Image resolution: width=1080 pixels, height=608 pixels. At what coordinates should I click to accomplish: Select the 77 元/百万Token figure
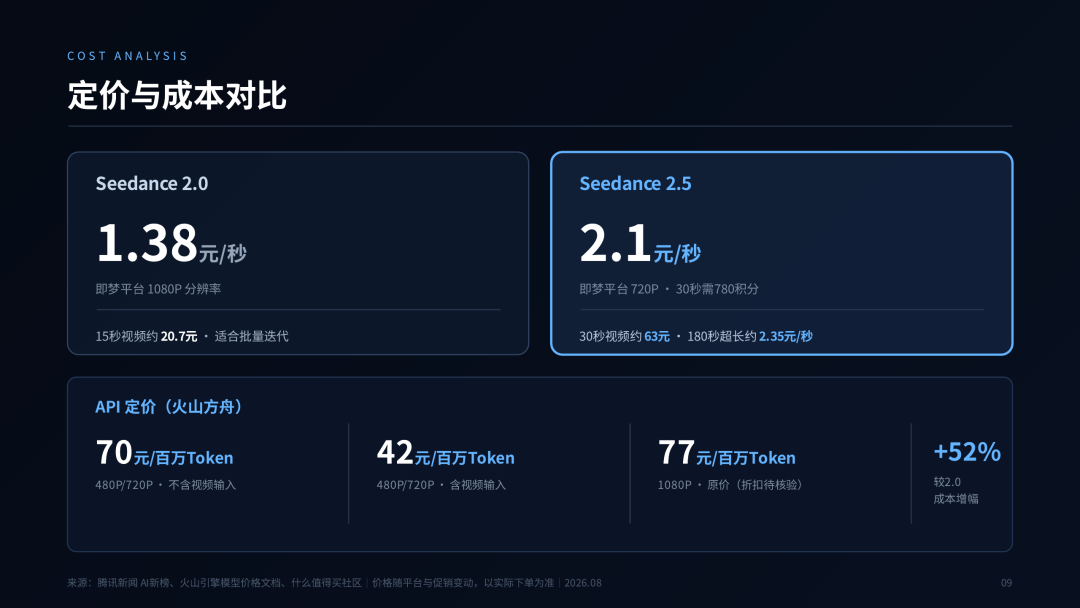click(727, 453)
